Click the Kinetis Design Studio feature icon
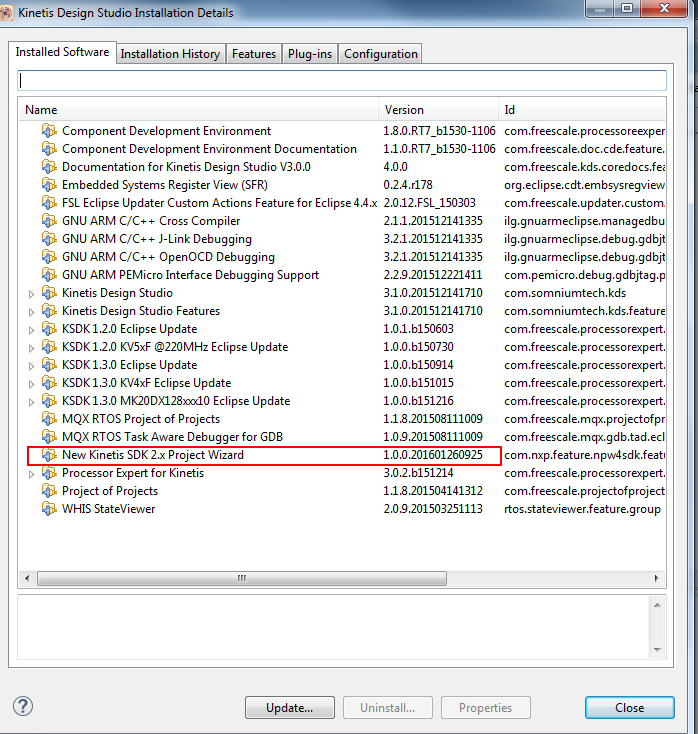The height and width of the screenshot is (734, 698). tap(49, 293)
